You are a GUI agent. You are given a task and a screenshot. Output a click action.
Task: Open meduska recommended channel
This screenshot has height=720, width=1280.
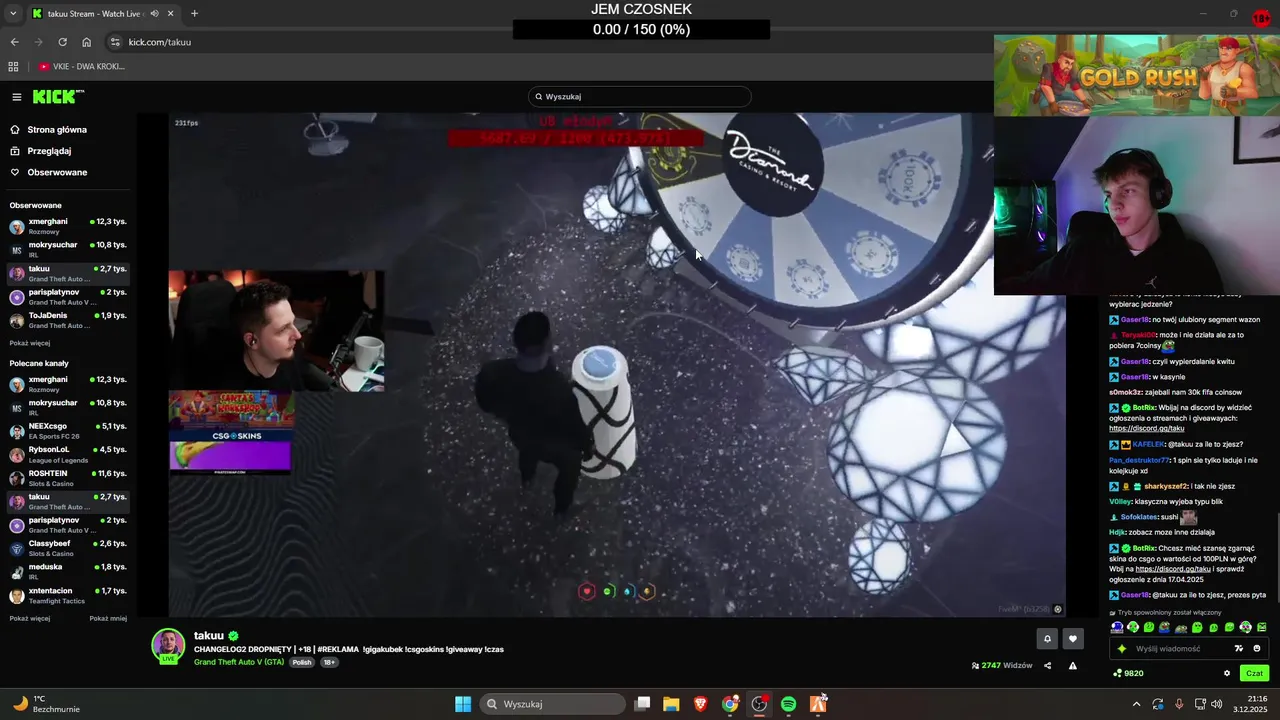click(x=68, y=572)
